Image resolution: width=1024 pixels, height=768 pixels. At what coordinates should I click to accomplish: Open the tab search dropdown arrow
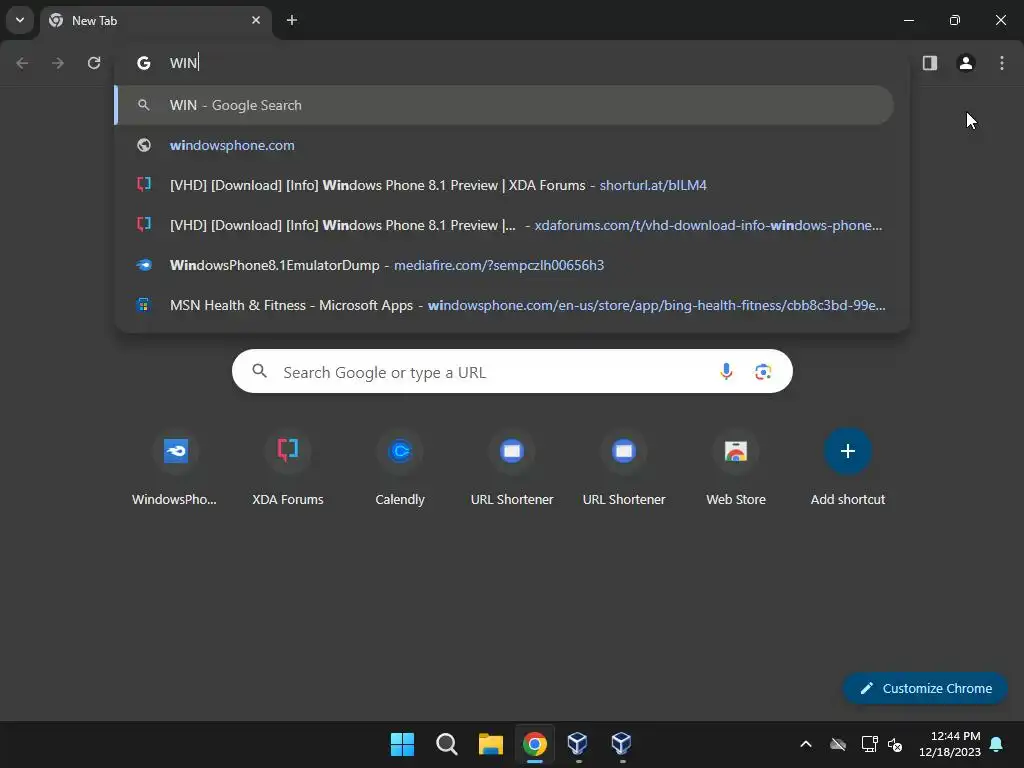(20, 20)
